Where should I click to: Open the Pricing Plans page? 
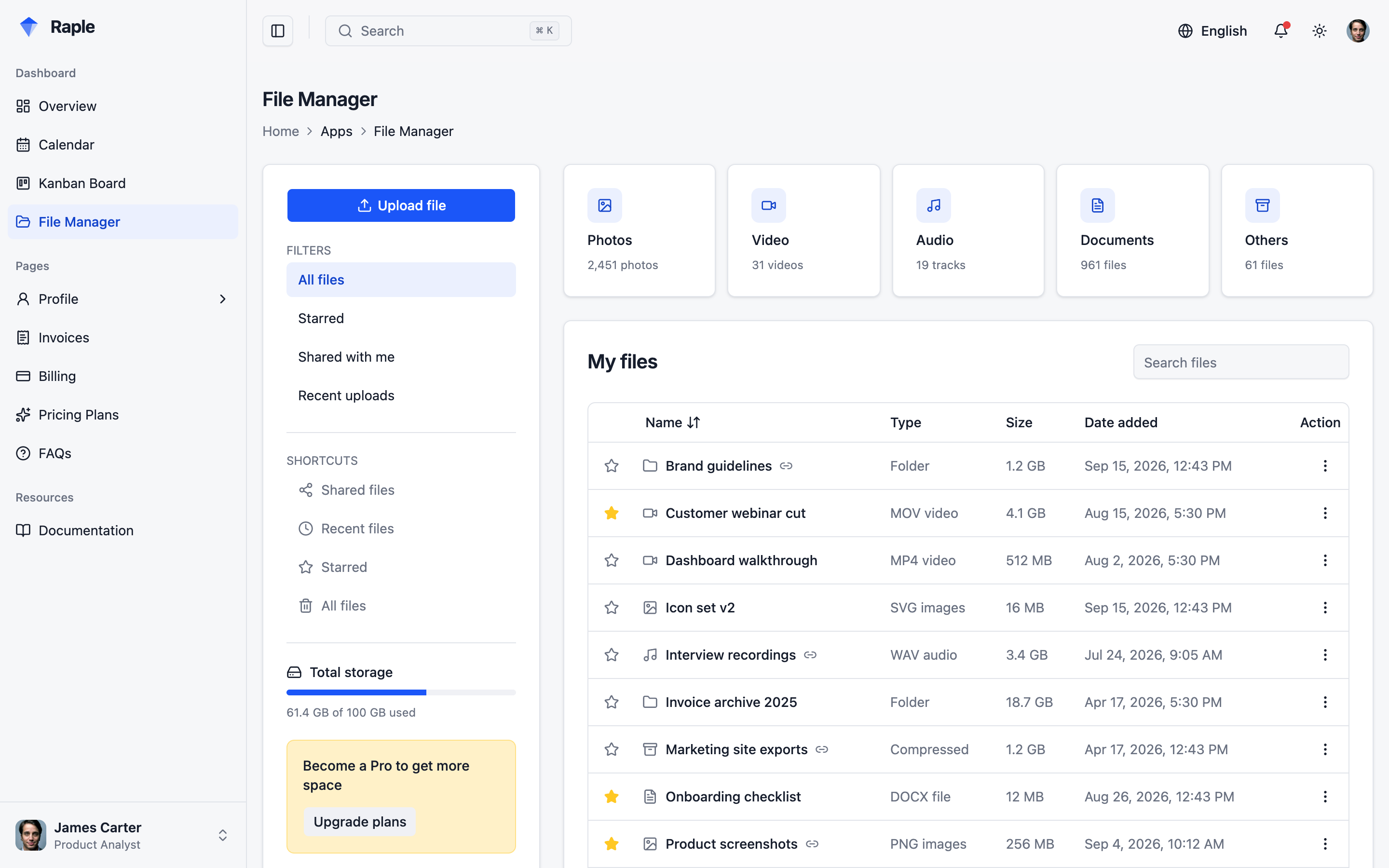[x=123, y=415]
